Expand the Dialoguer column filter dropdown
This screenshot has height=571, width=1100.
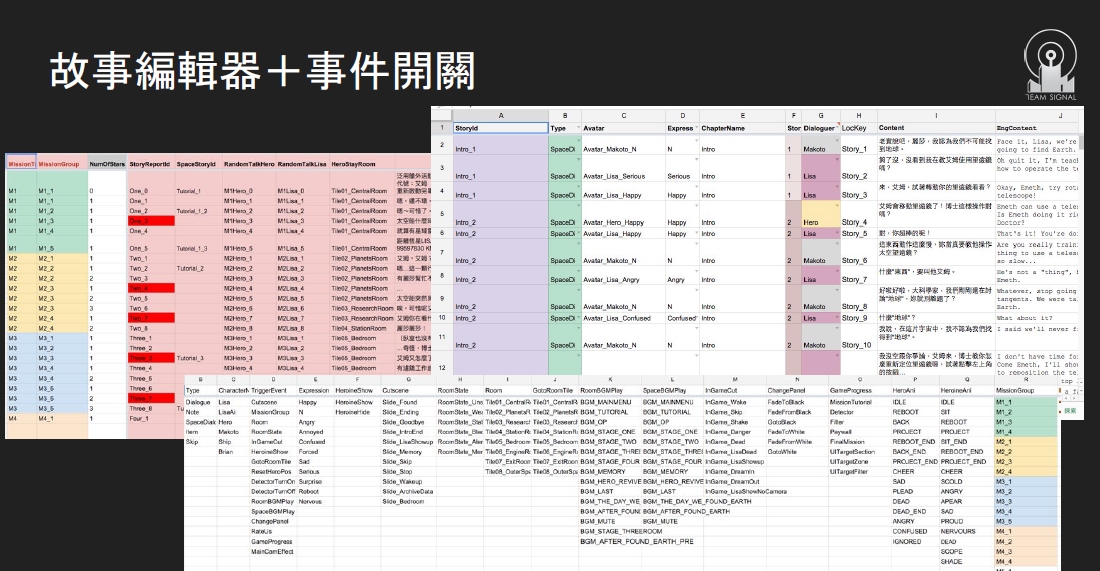tap(835, 128)
